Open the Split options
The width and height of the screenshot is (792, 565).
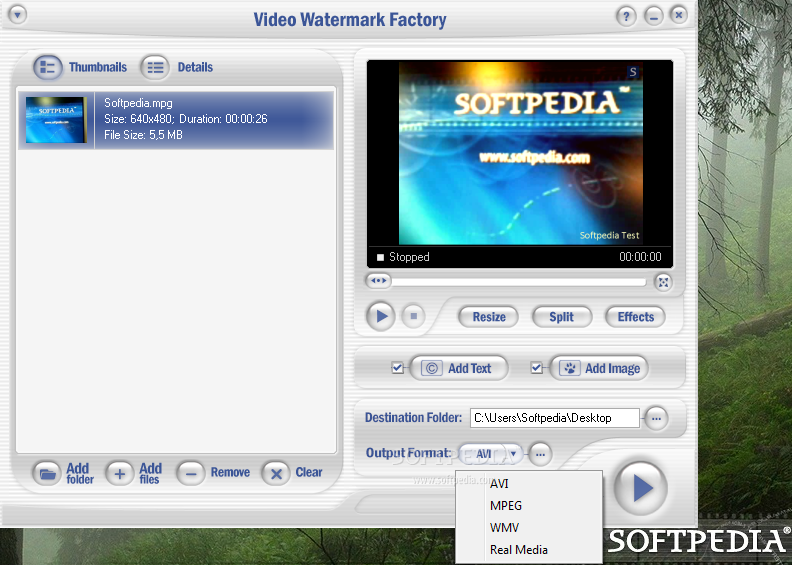[562, 317]
